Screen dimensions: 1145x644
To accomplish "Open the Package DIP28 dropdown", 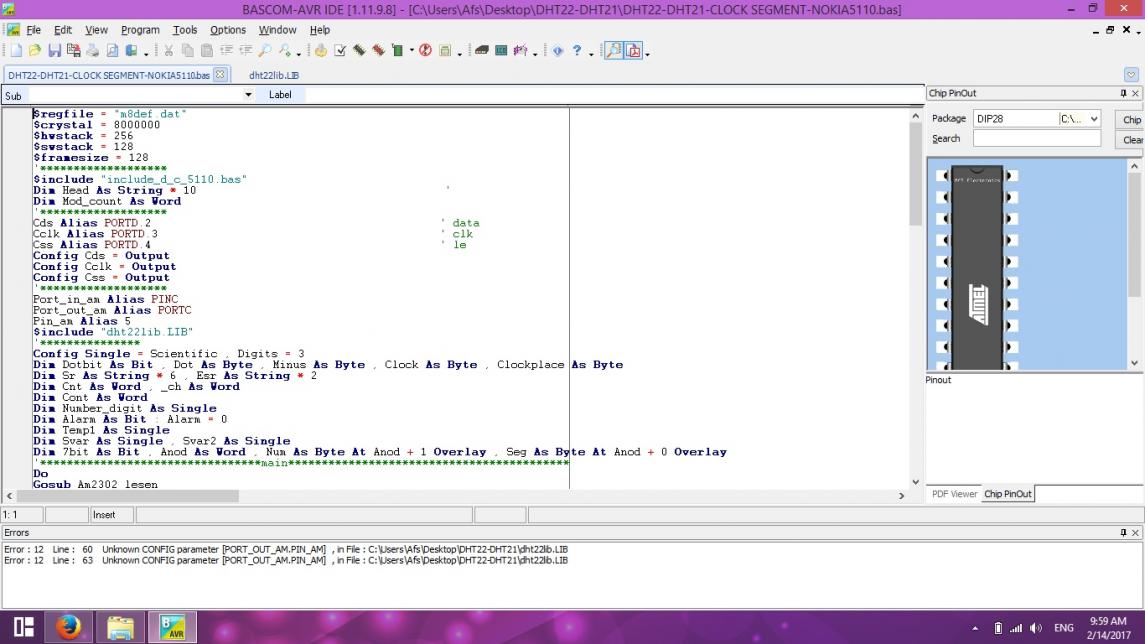I will [1093, 119].
